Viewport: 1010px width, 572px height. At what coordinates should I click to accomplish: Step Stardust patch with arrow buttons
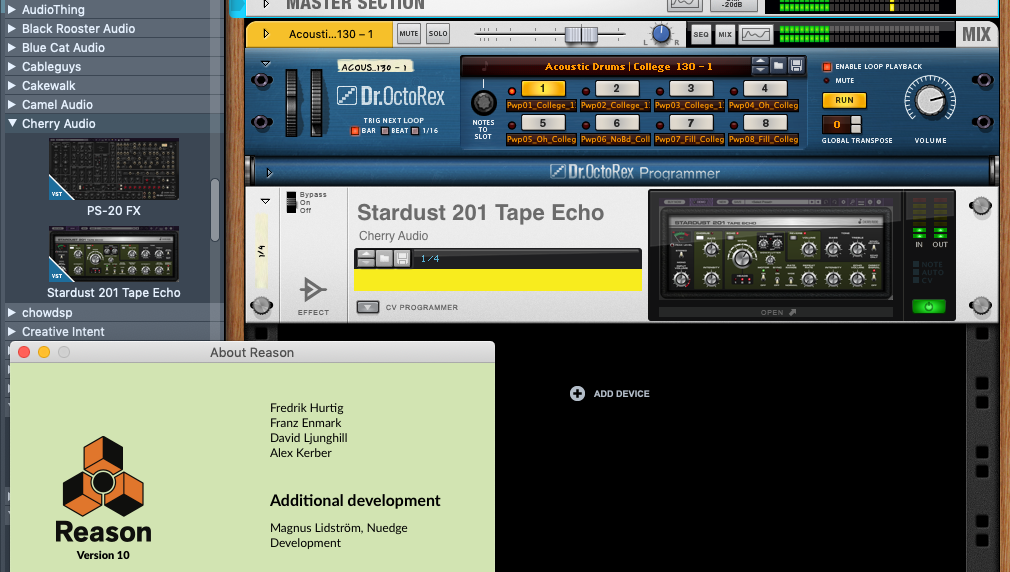tap(366, 258)
